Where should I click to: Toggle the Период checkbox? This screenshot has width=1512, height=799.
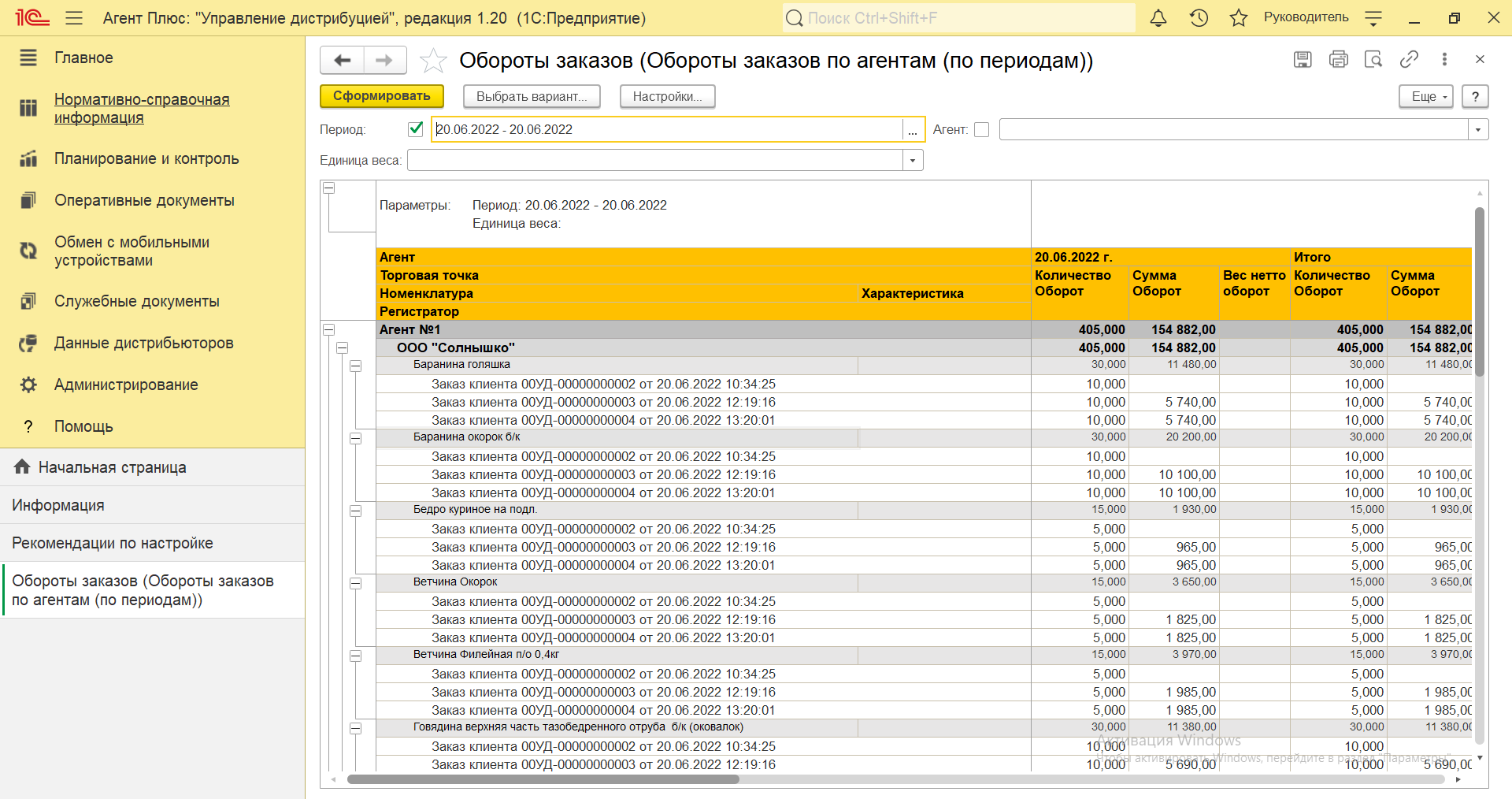pos(416,128)
